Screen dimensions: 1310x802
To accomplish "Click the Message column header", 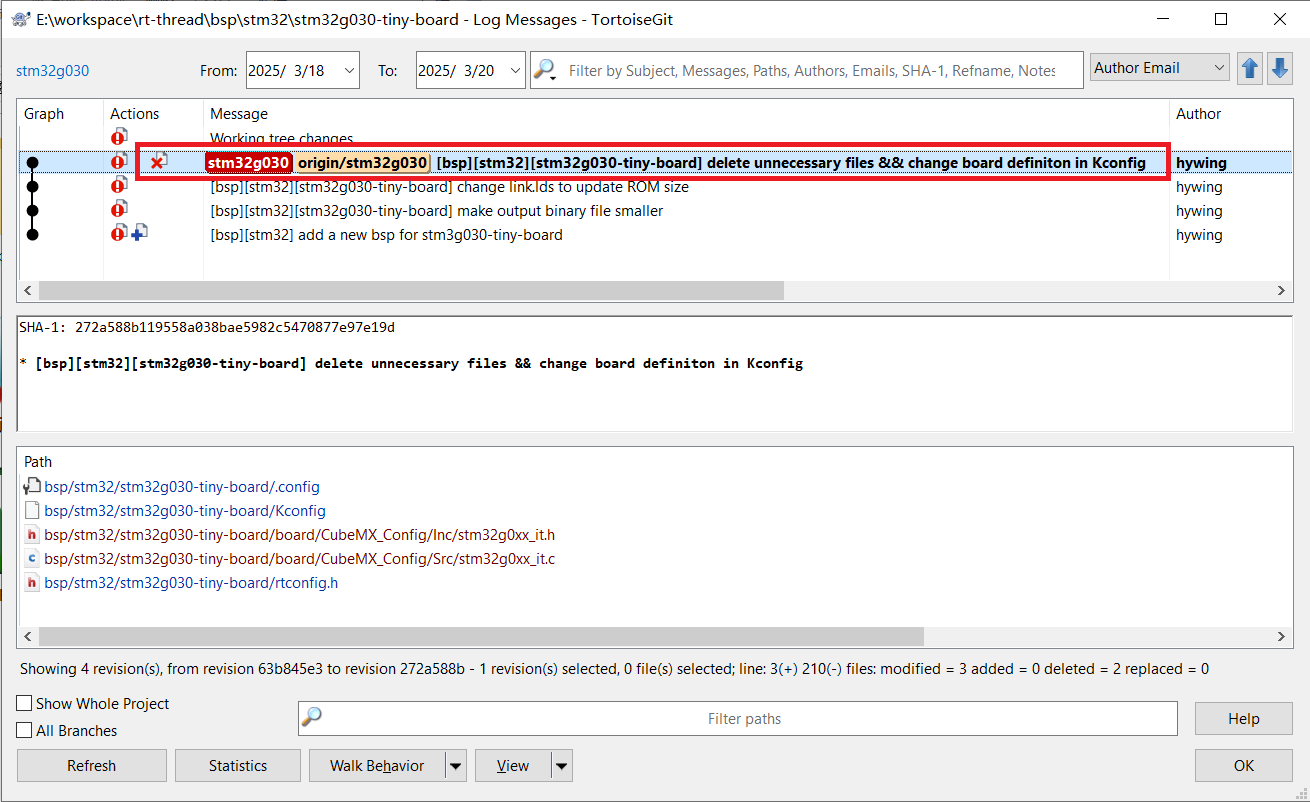I will point(239,114).
